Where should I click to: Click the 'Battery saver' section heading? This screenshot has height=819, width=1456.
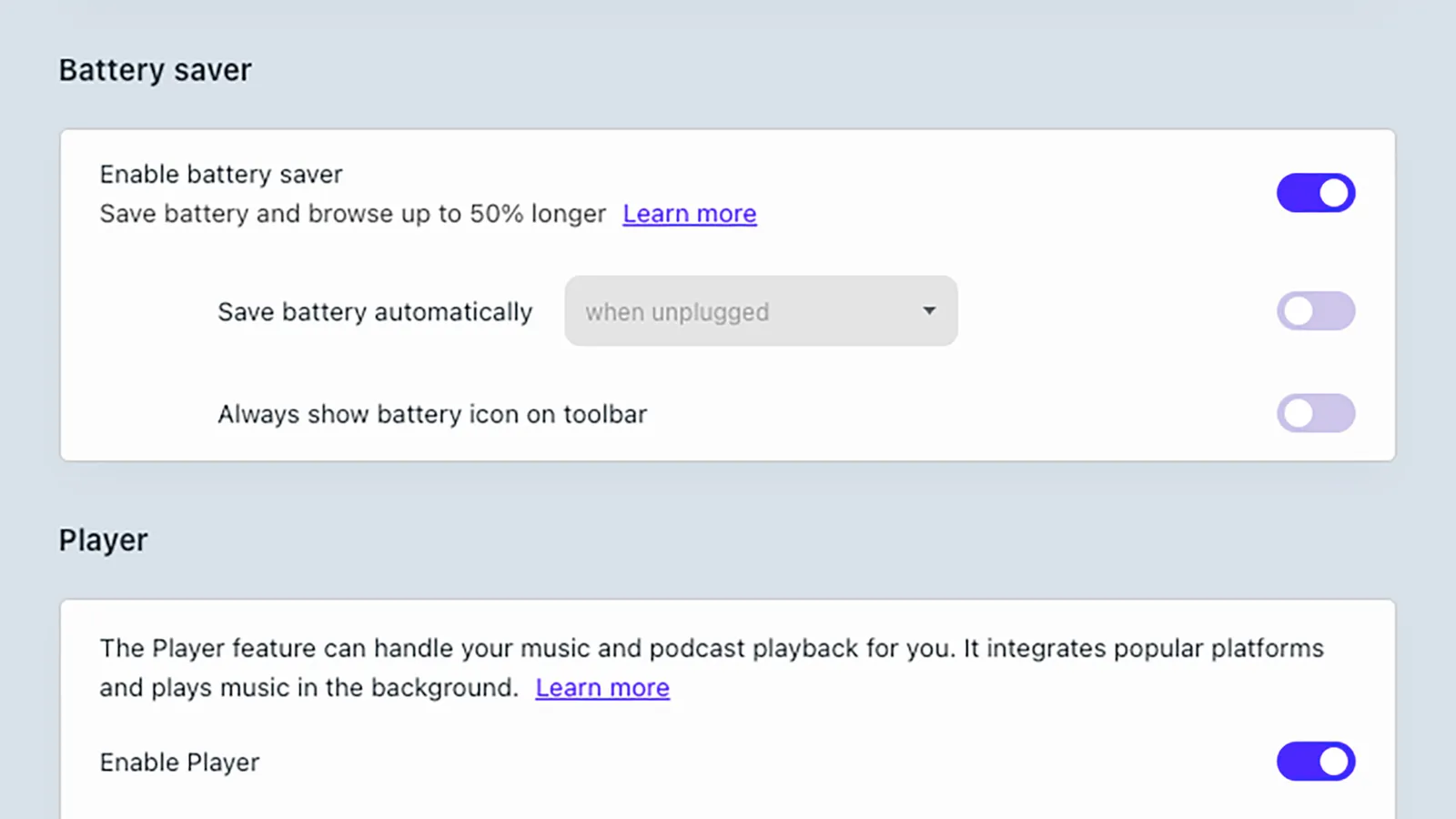(155, 69)
